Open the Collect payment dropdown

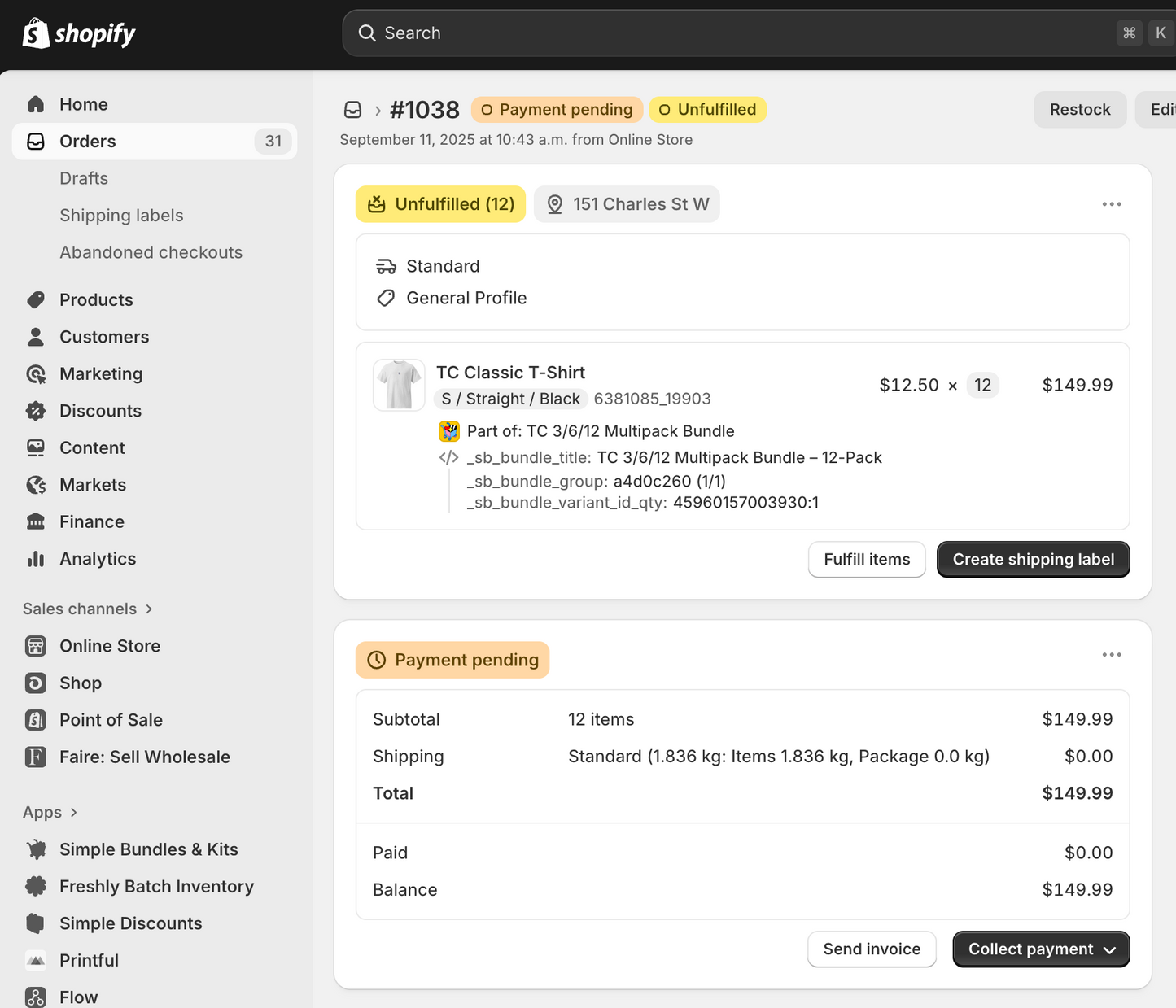[x=1041, y=949]
